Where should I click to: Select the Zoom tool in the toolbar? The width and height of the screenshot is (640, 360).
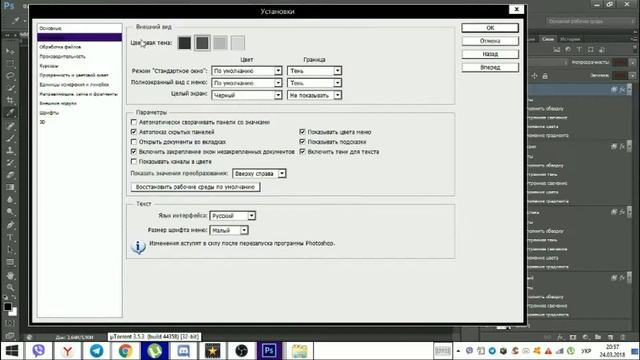pyautogui.click(x=10, y=288)
